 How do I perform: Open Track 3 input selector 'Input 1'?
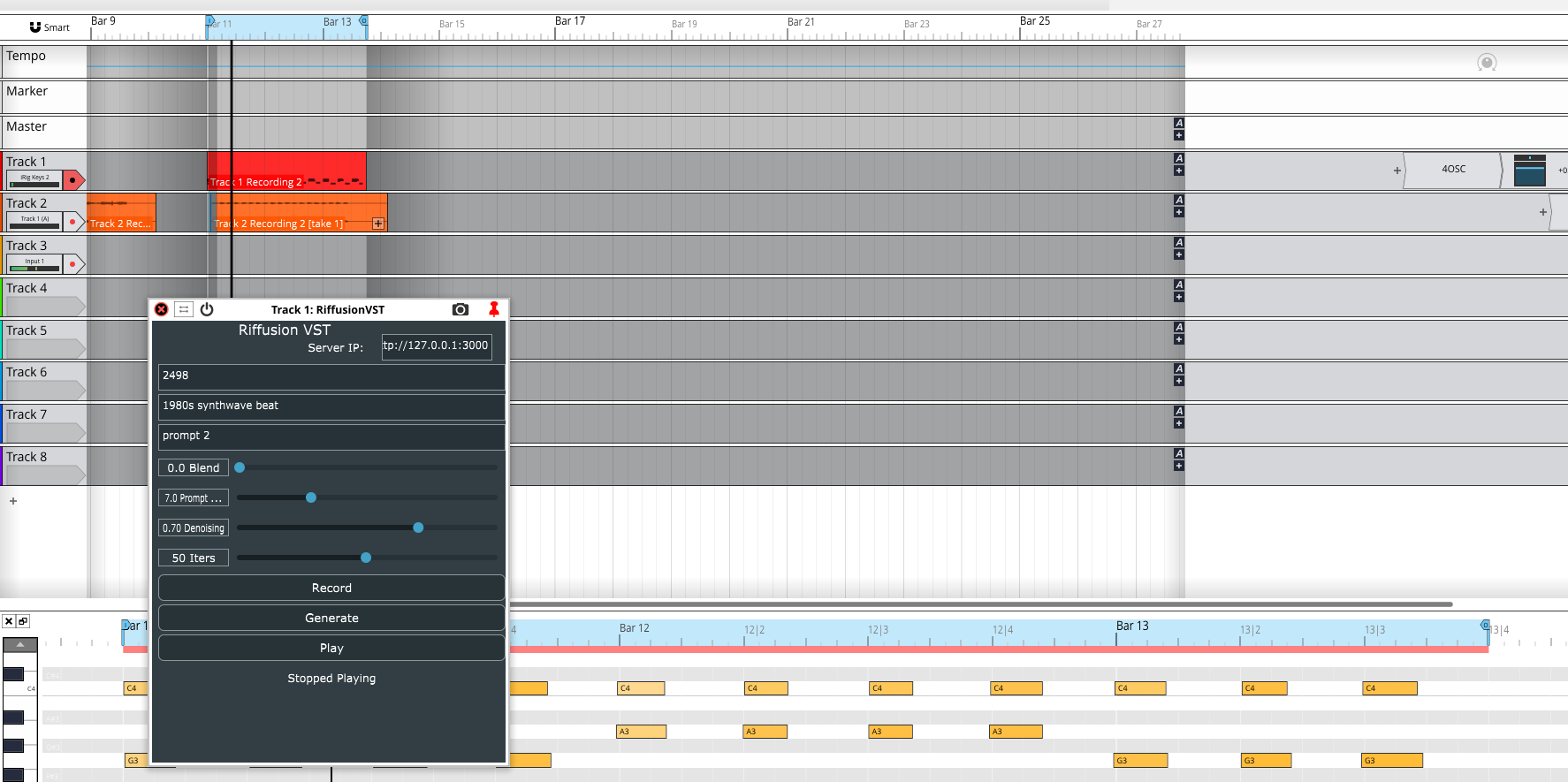coord(34,263)
